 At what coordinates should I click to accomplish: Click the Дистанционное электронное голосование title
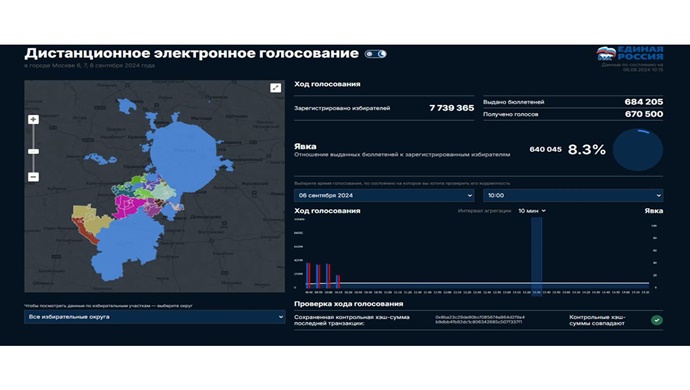(191, 53)
